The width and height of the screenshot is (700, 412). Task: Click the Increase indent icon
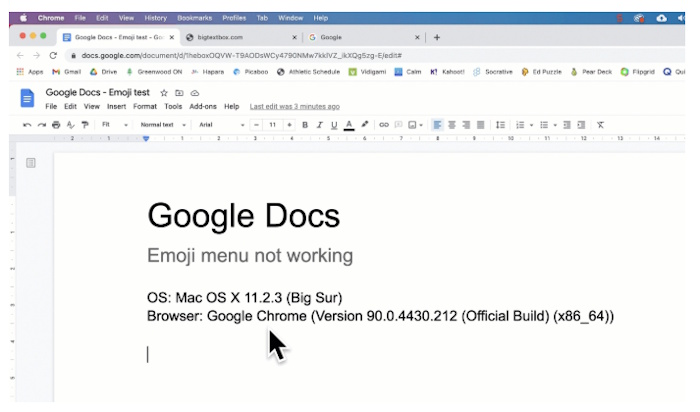581,125
